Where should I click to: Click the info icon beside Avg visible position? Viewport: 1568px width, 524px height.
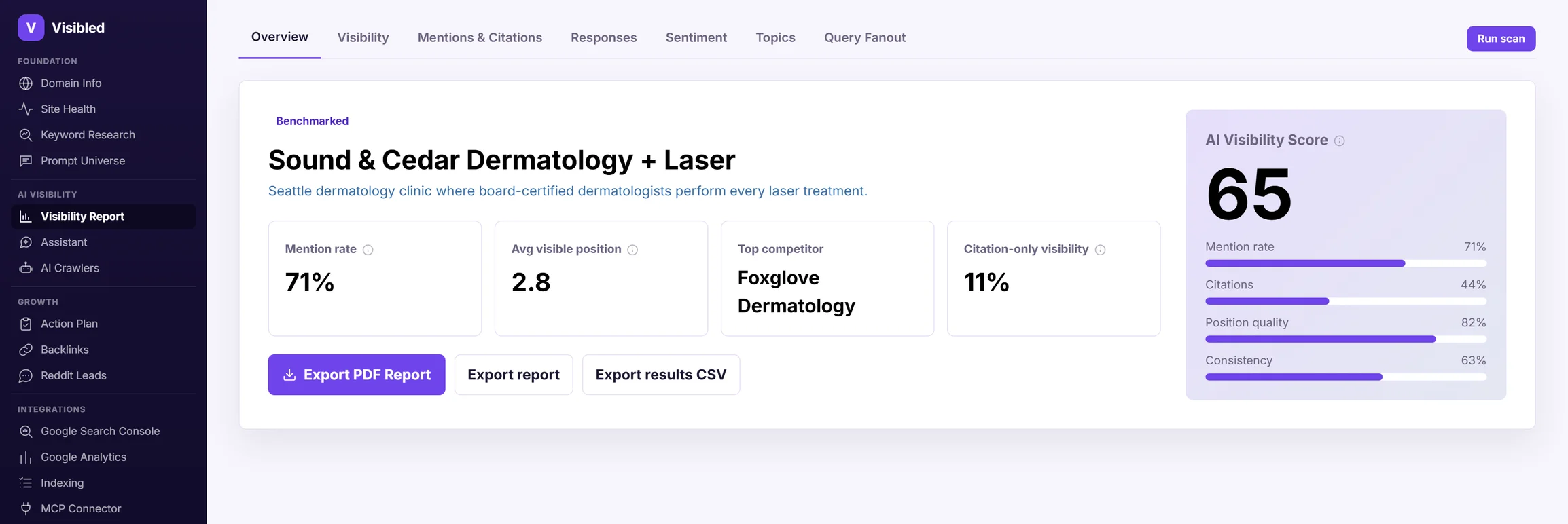point(632,250)
